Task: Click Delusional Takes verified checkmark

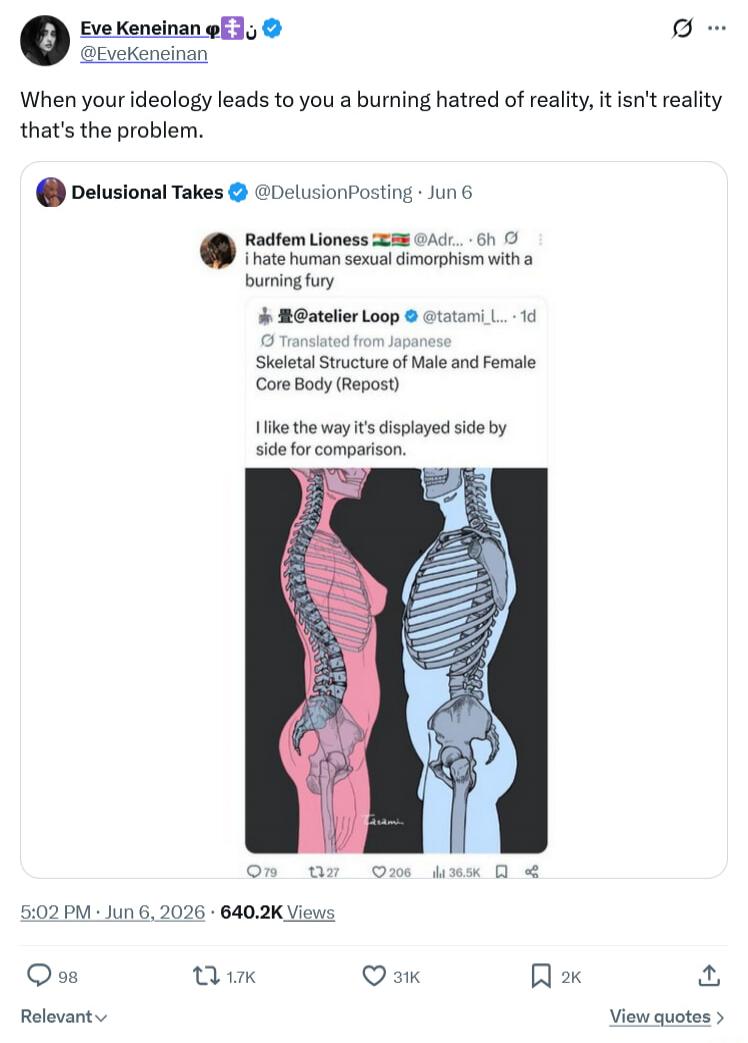Action: (237, 192)
